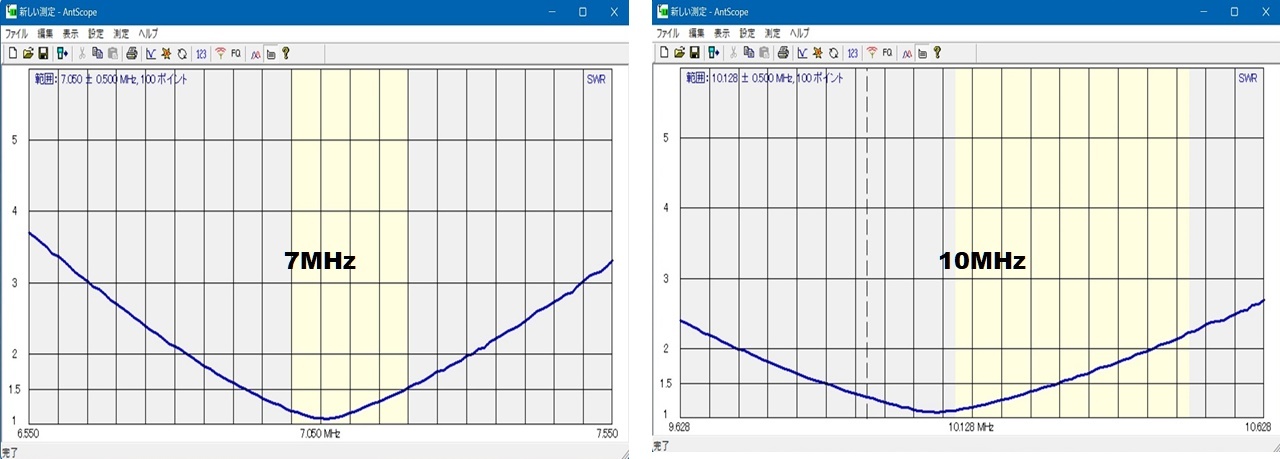Start a single scan with the graph icon in the 7MHz window
Viewport: 1280px width, 459px height.
pos(151,53)
